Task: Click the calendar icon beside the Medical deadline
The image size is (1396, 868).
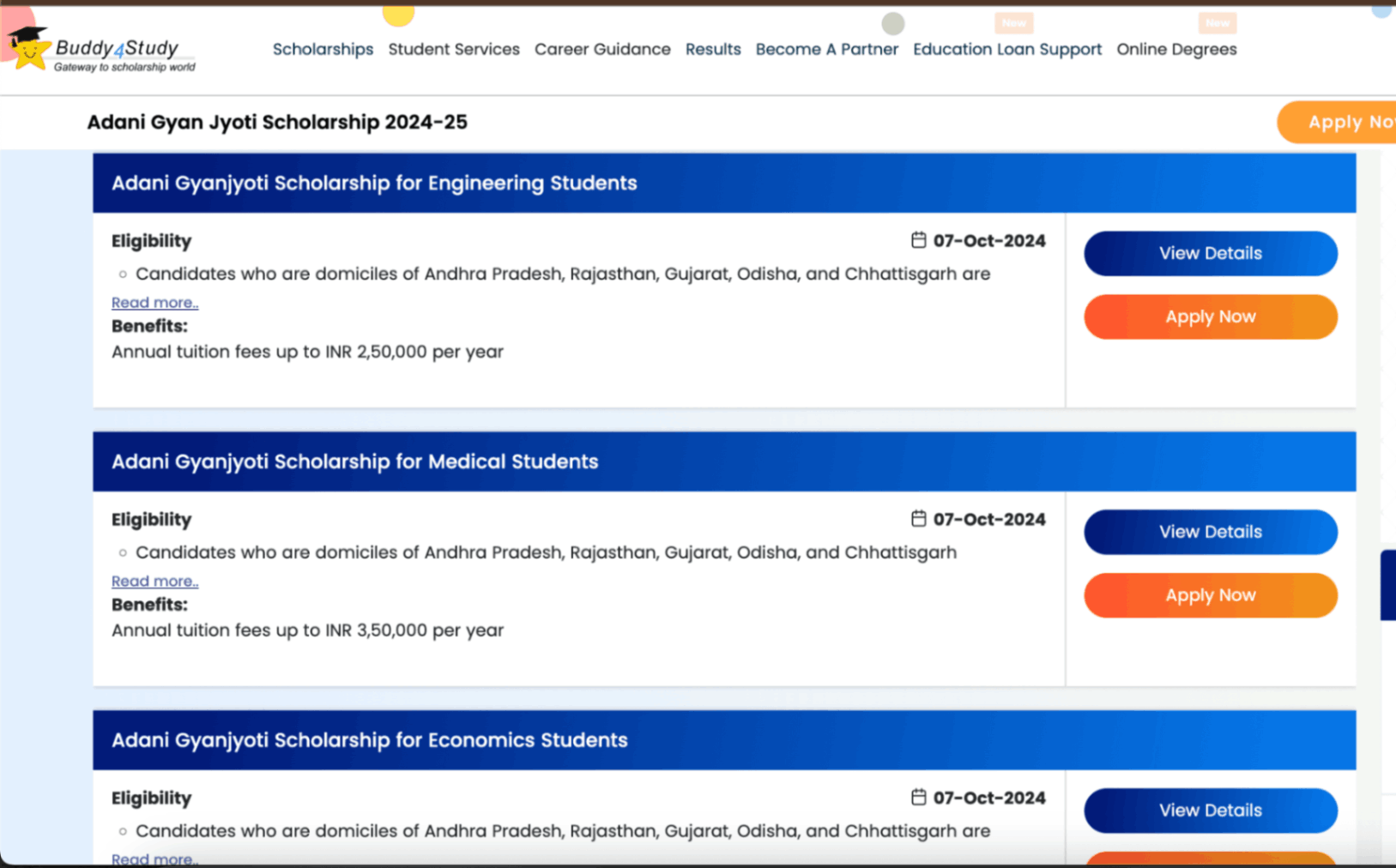Action: tap(918, 519)
